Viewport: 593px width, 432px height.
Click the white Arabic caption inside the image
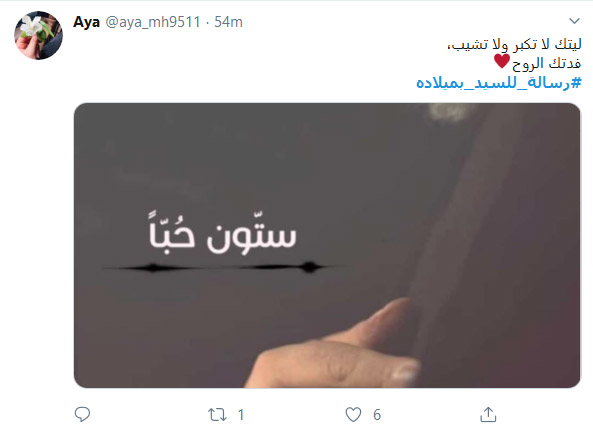tap(222, 232)
